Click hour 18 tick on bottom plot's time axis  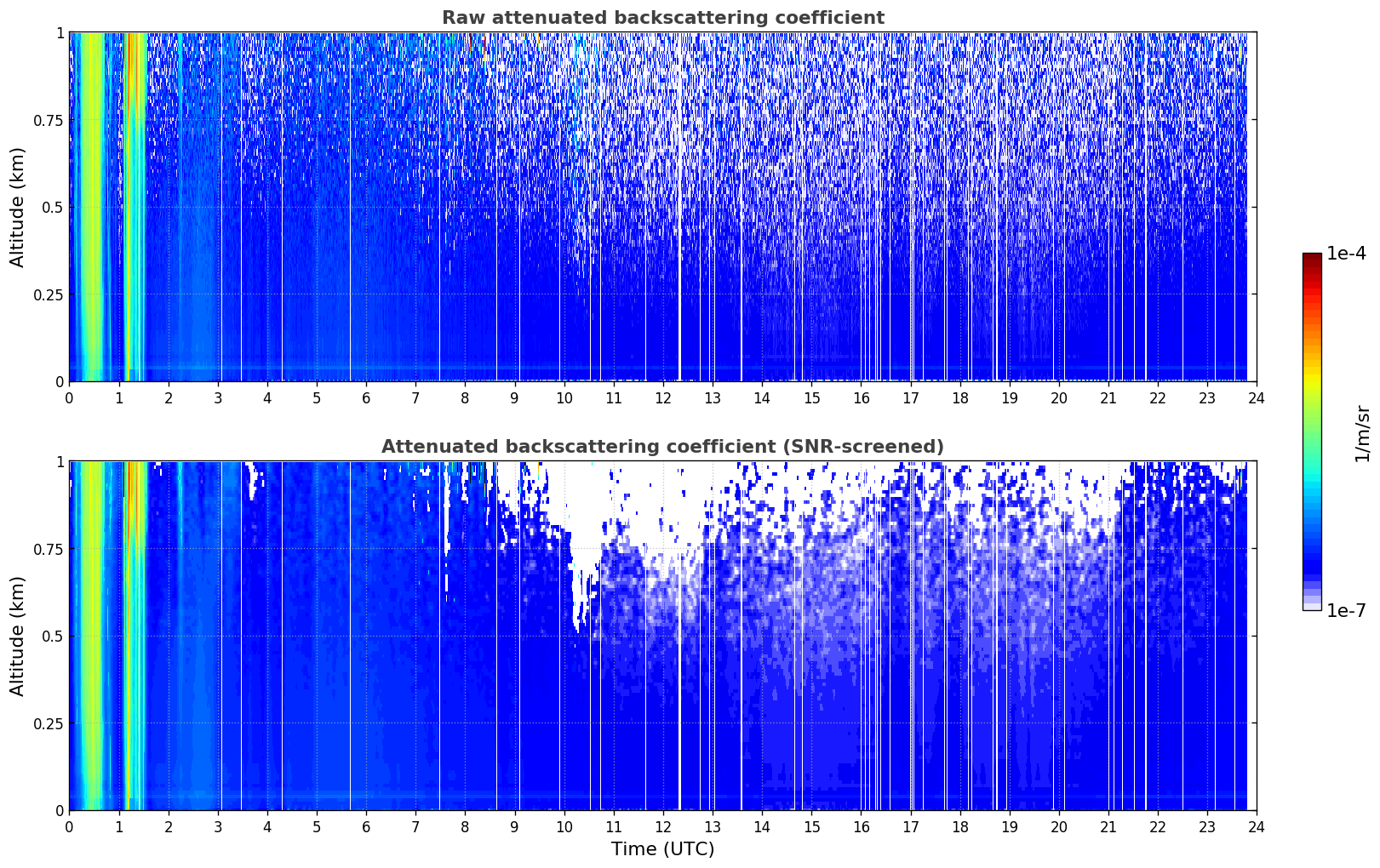959,826
